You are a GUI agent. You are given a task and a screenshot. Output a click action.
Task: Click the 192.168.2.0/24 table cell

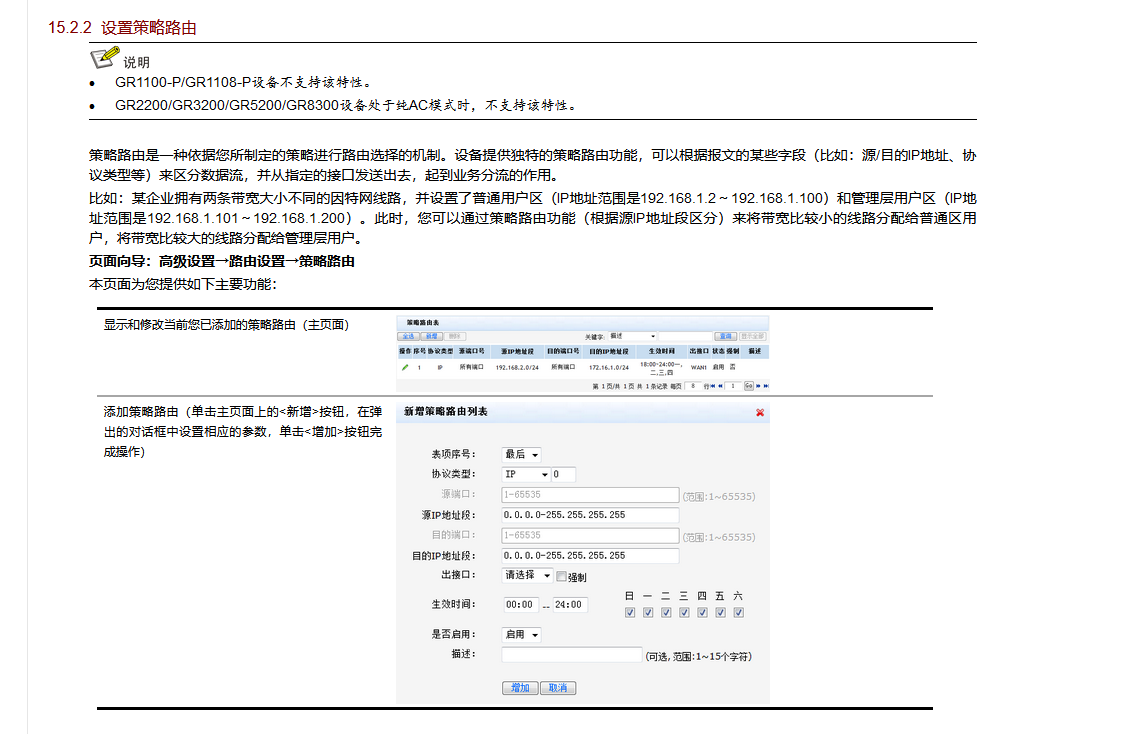517,367
